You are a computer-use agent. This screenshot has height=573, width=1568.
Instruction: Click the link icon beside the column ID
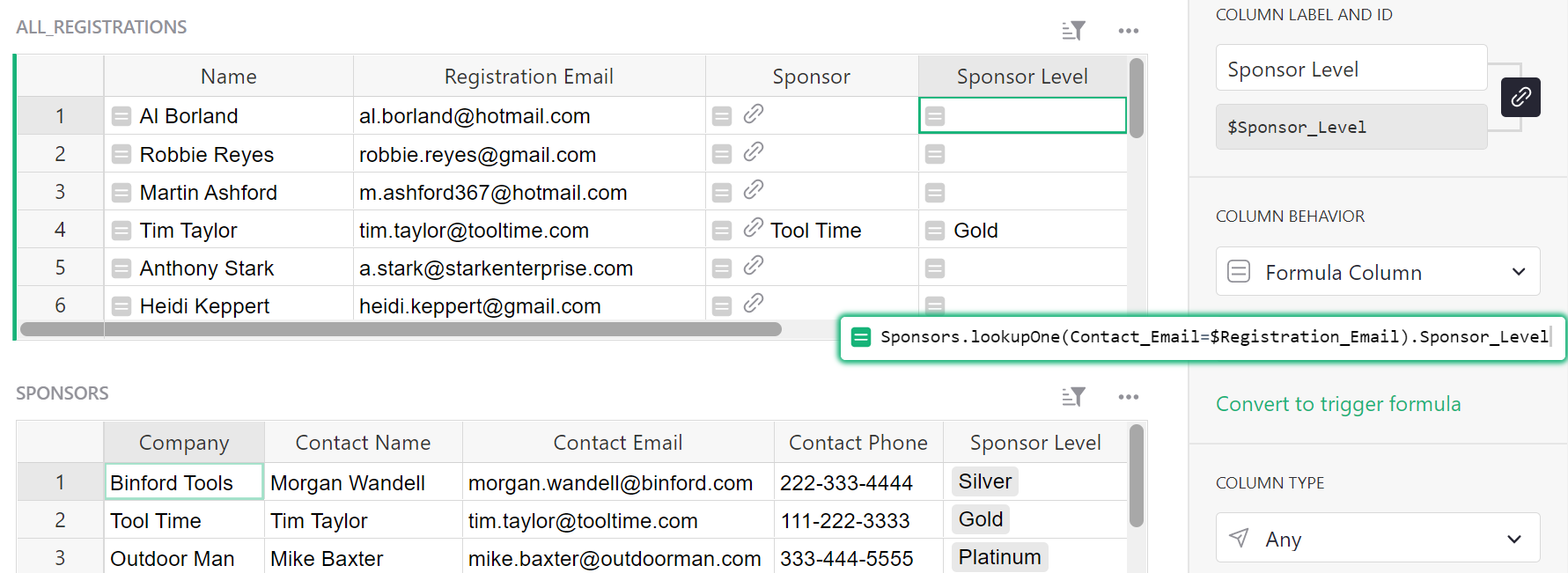[1520, 98]
